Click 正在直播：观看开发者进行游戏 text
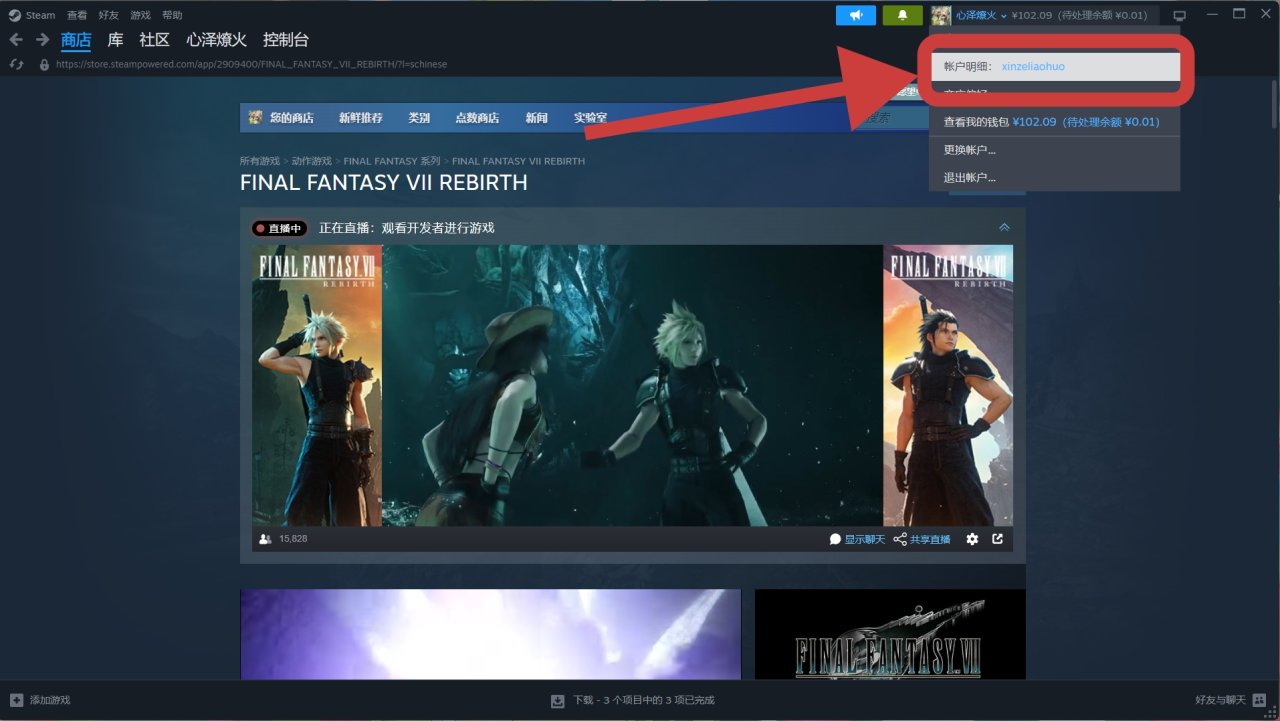Screen dimensions: 1280x721 [x=406, y=228]
